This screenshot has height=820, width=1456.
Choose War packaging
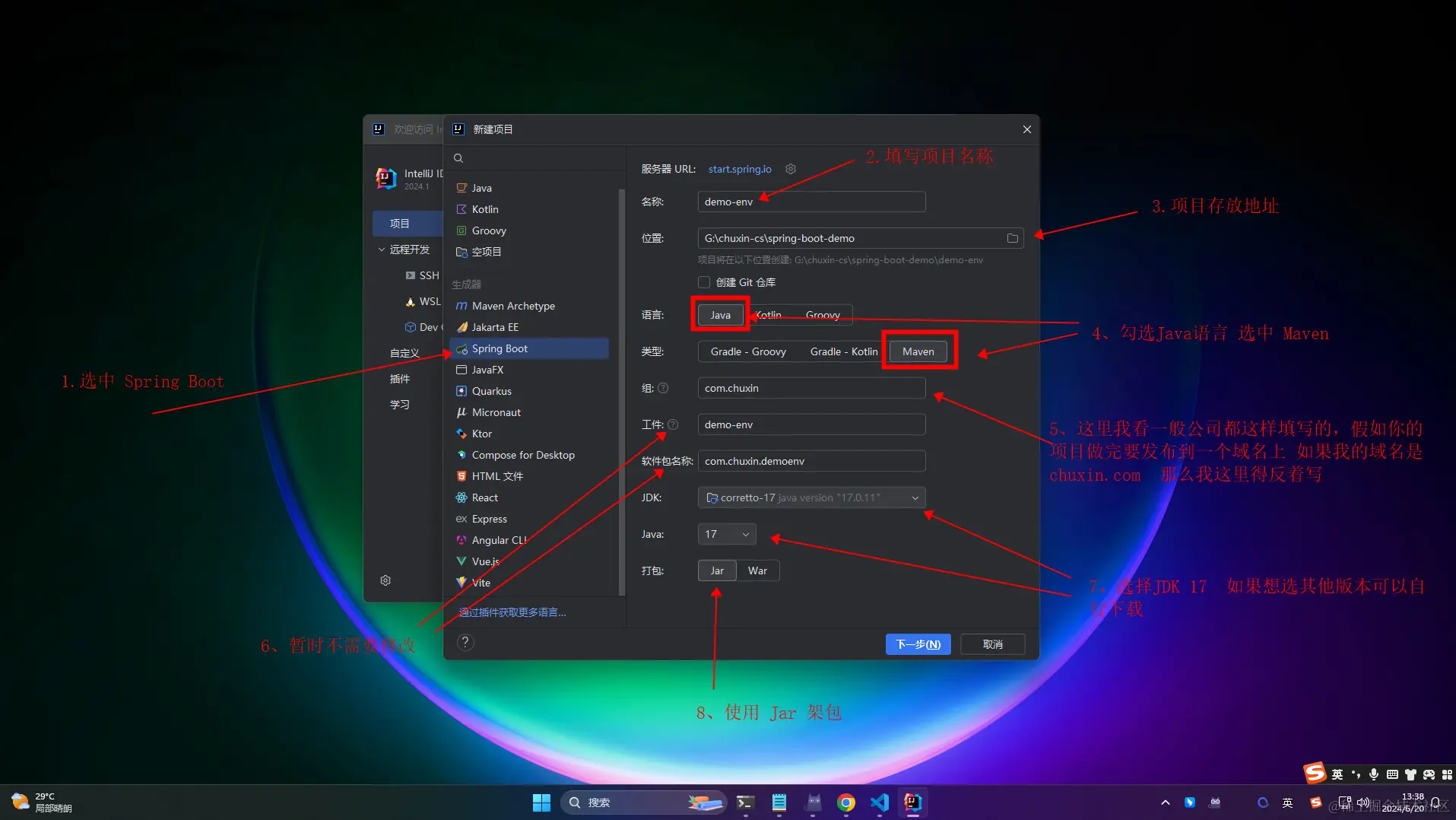(757, 571)
